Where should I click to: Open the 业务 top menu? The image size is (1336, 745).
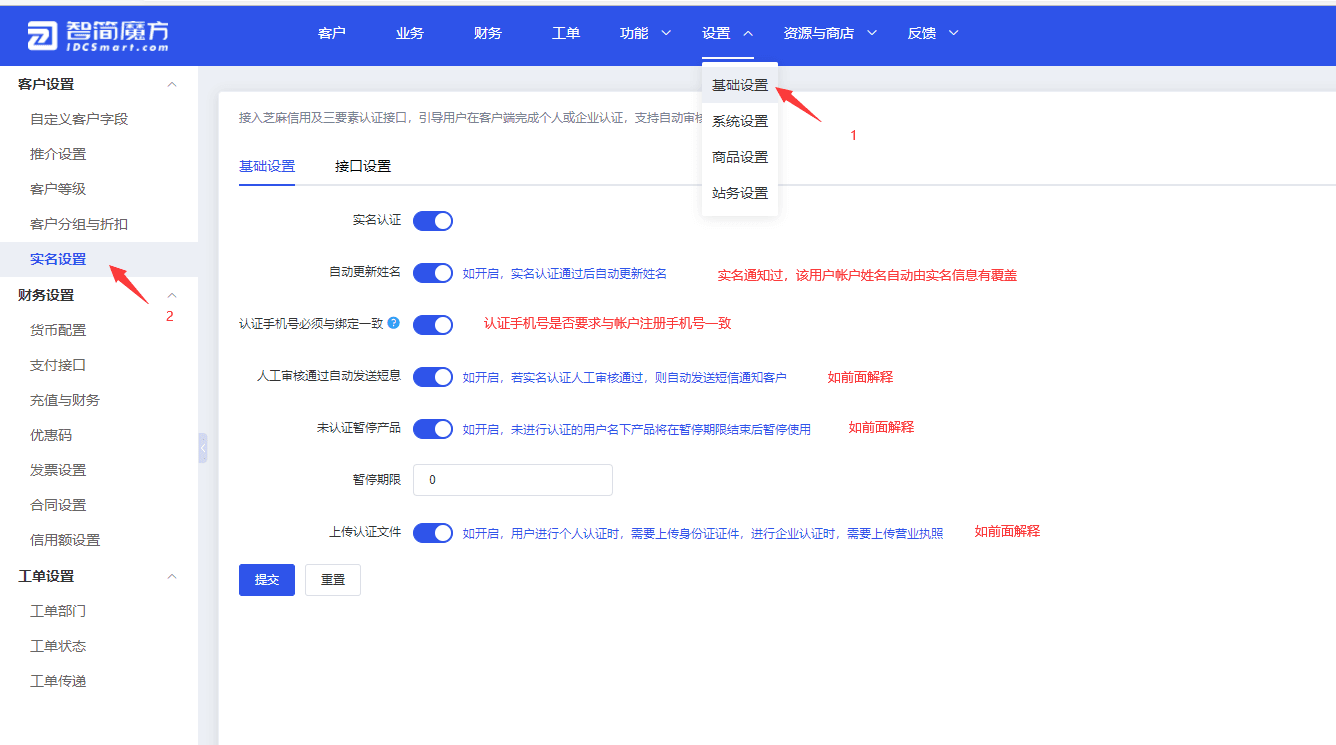[410, 33]
